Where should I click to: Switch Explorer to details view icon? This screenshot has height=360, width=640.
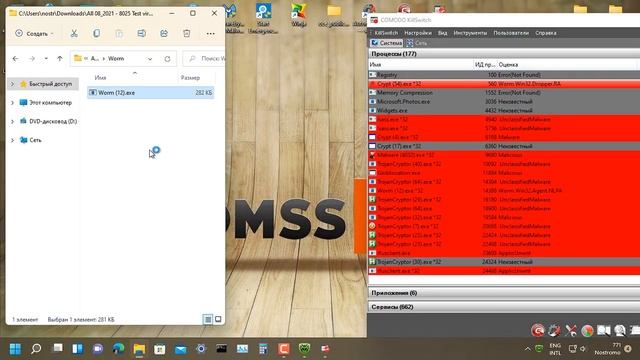208,319
